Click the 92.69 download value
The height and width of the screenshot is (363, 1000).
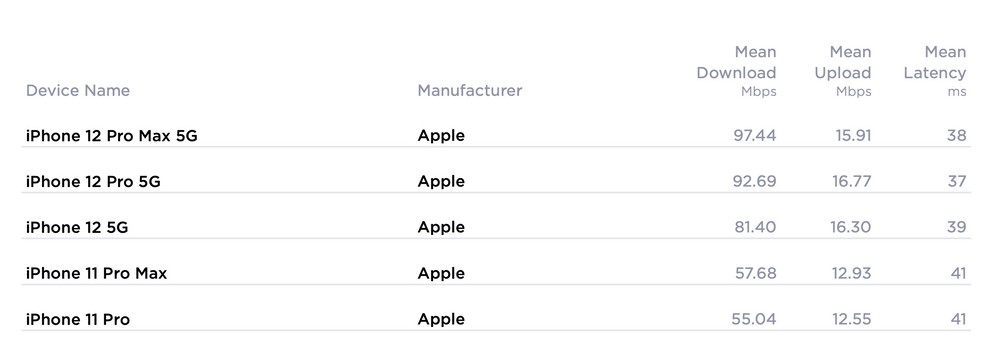(754, 181)
